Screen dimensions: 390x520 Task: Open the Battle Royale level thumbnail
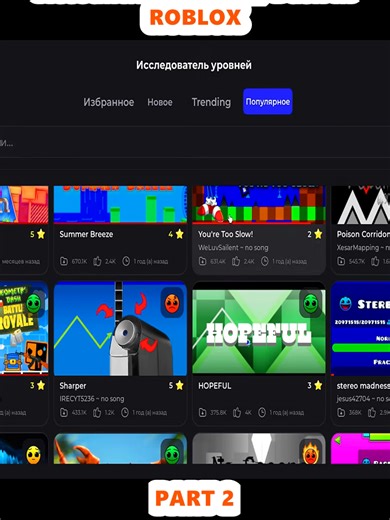point(24,329)
